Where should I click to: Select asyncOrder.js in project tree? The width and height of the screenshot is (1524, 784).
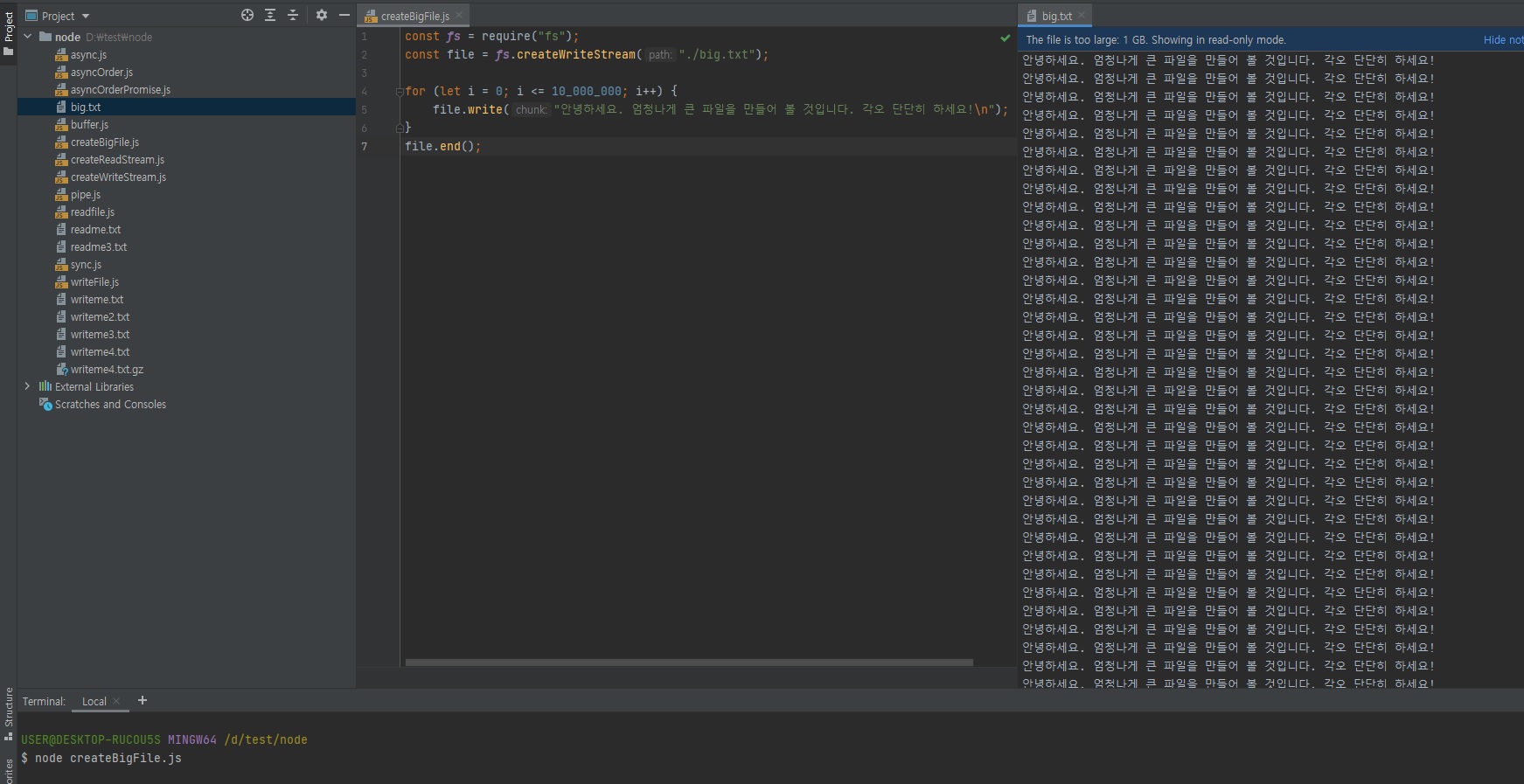tap(101, 73)
